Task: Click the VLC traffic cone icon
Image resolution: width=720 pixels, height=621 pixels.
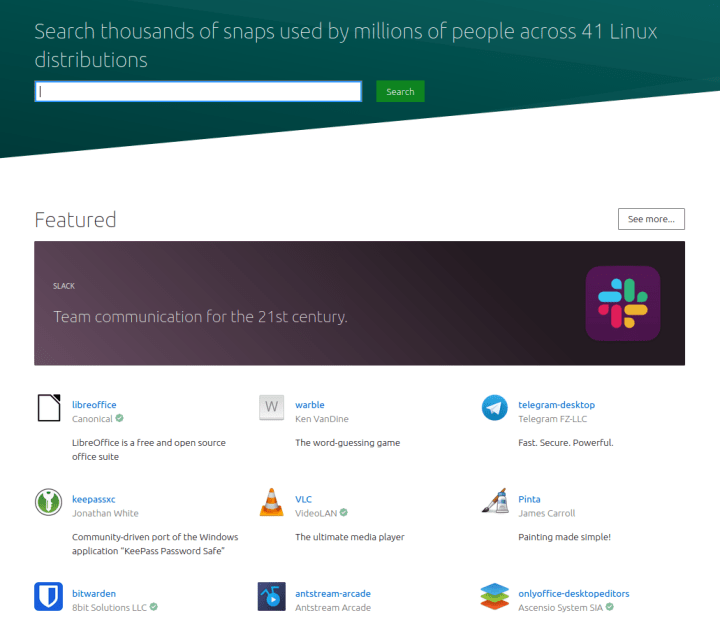Action: pyautogui.click(x=271, y=502)
